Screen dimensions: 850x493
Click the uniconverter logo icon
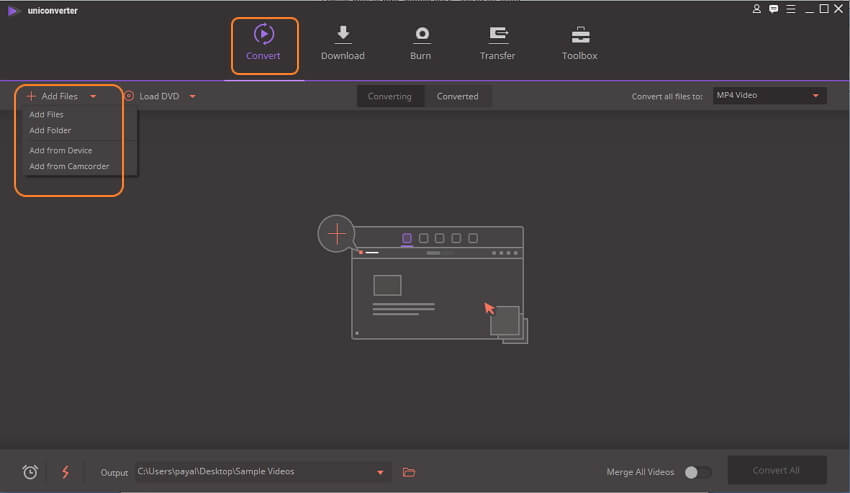pos(14,11)
